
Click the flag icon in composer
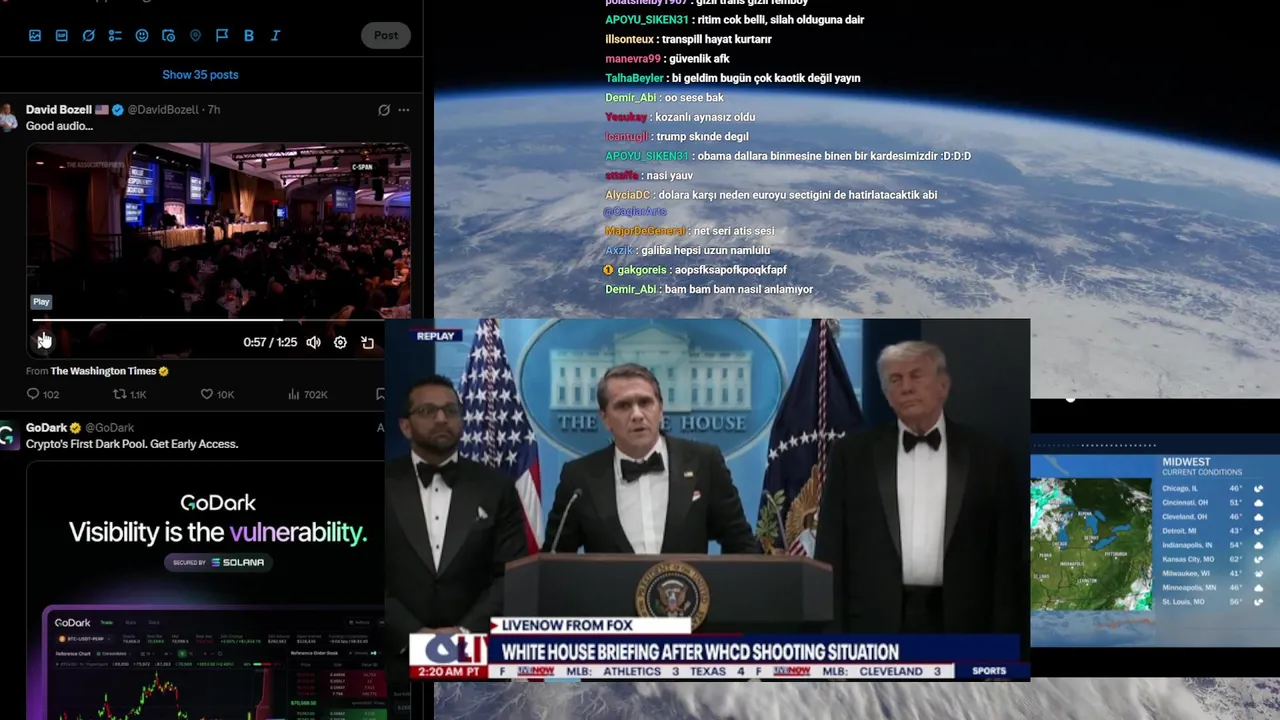pyautogui.click(x=222, y=35)
